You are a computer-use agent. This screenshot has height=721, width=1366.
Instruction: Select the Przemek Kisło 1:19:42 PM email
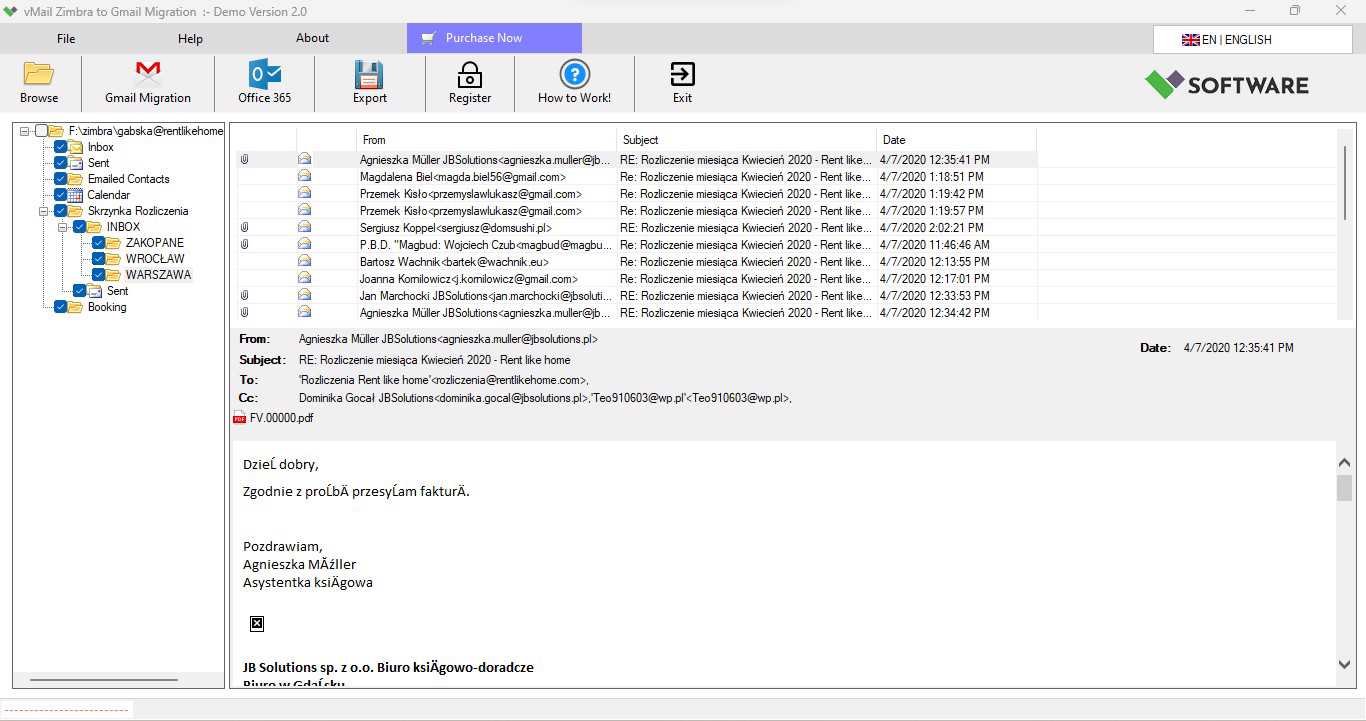pos(637,194)
